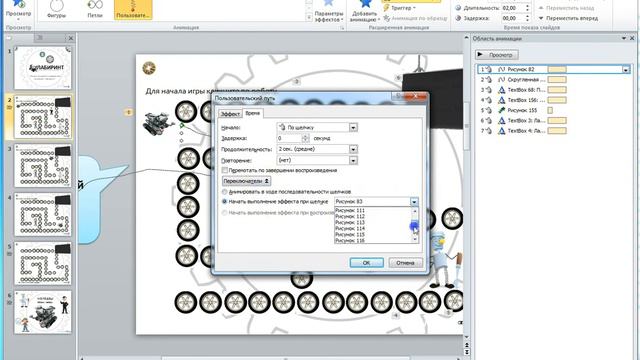Select Начать выполнение эффекта при щелчке
This screenshot has width=640, height=360.
224,202
